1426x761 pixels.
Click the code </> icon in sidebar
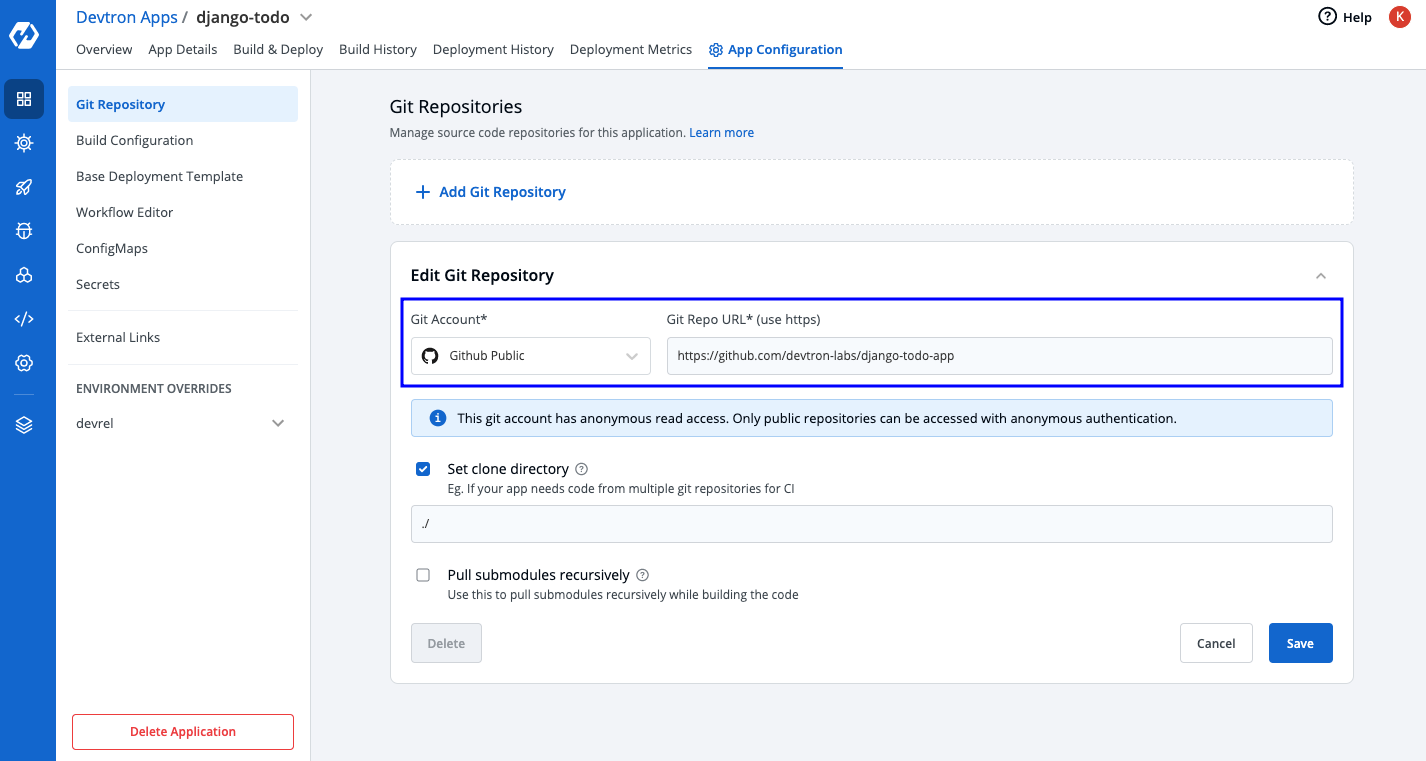click(24, 318)
